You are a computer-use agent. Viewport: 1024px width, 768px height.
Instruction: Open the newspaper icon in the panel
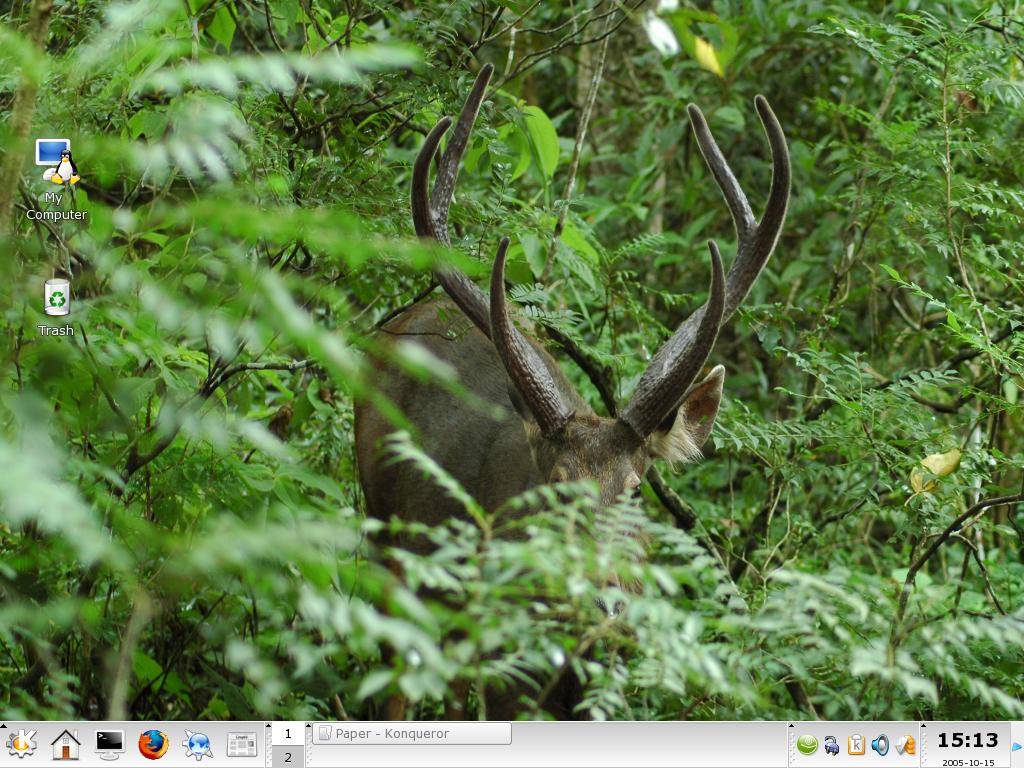click(x=242, y=744)
